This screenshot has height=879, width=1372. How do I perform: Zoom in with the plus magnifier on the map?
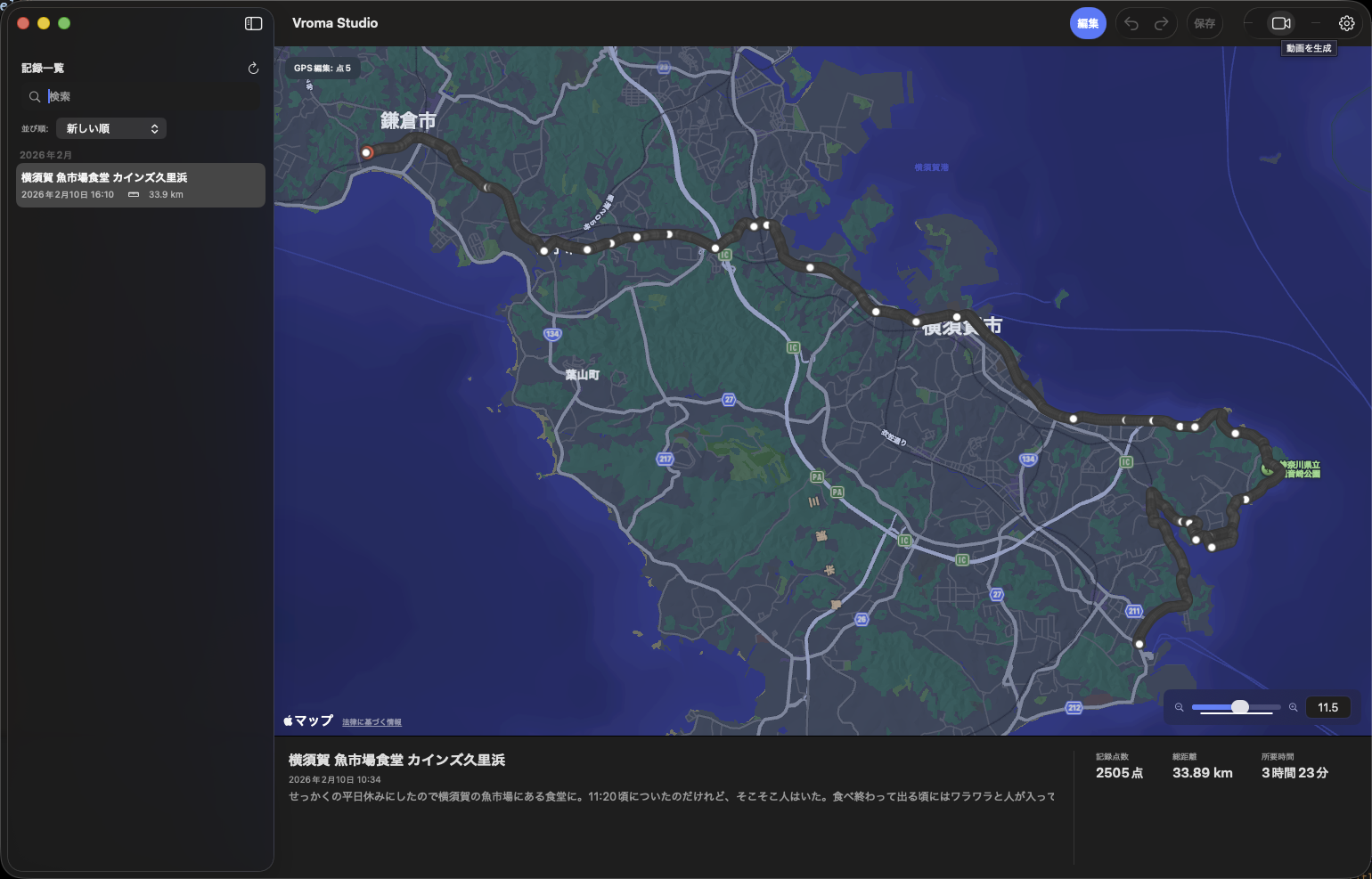(x=1294, y=707)
